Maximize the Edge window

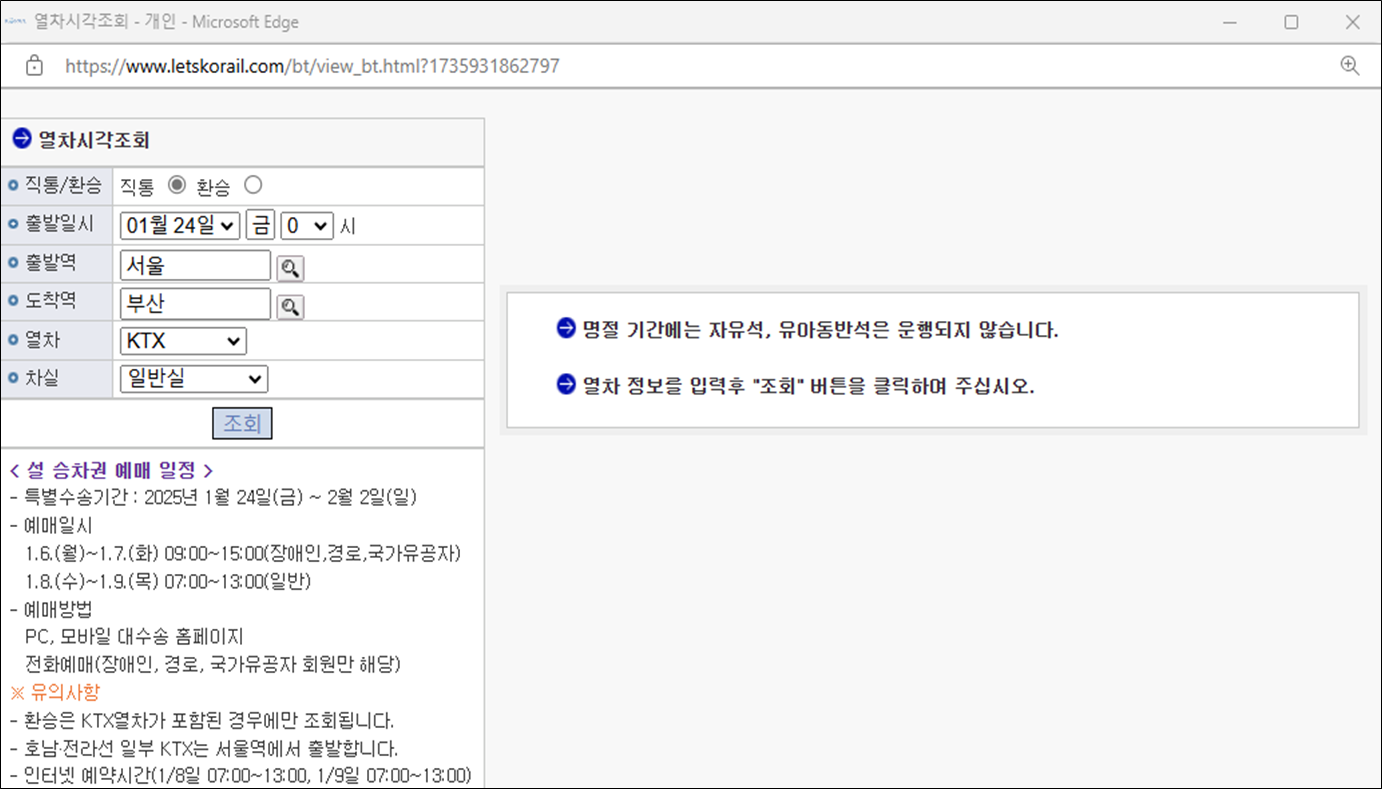1291,22
